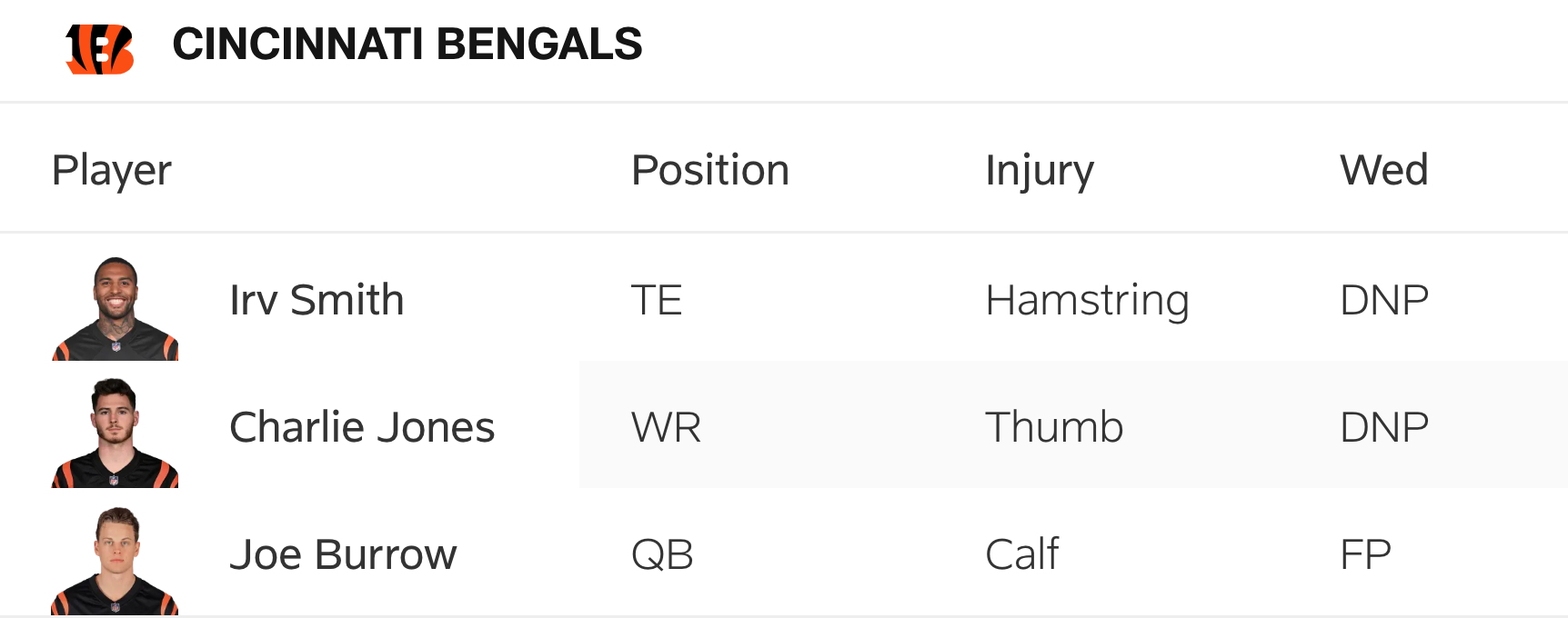This screenshot has width=1568, height=618.
Task: Open Irv Smith's player page
Action: tap(317, 300)
